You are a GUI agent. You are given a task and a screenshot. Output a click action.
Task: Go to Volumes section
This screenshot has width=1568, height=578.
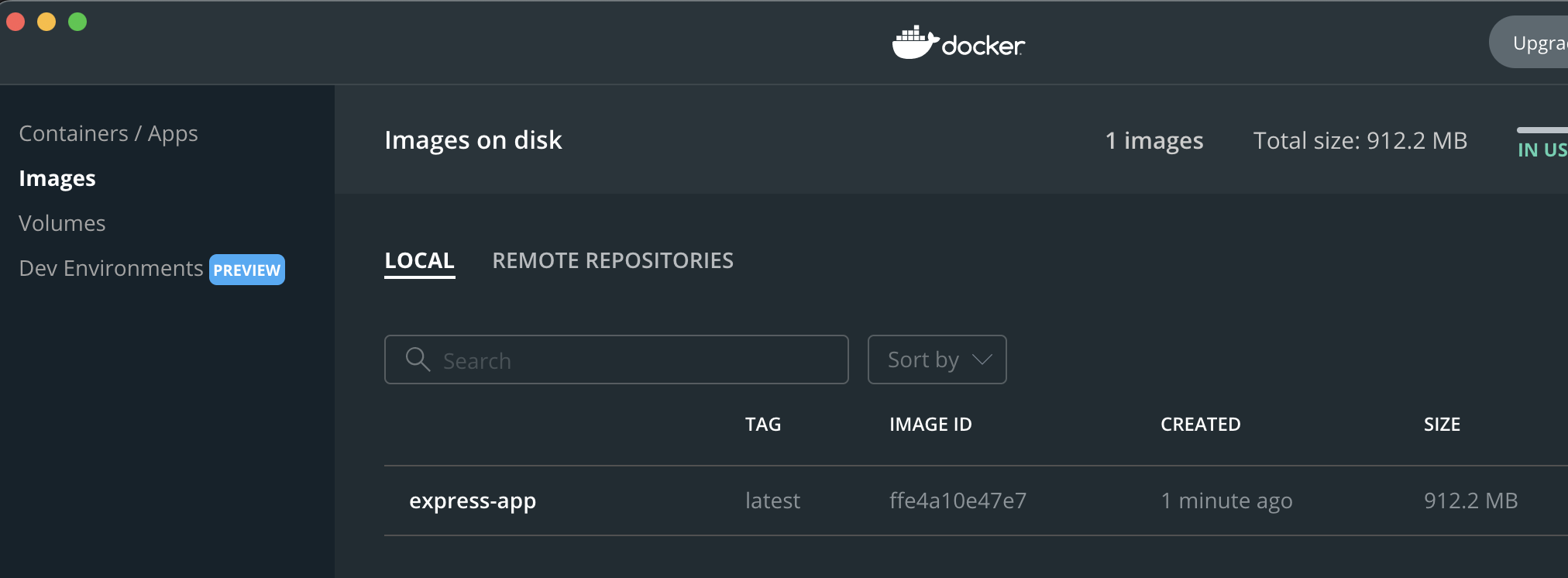(62, 223)
